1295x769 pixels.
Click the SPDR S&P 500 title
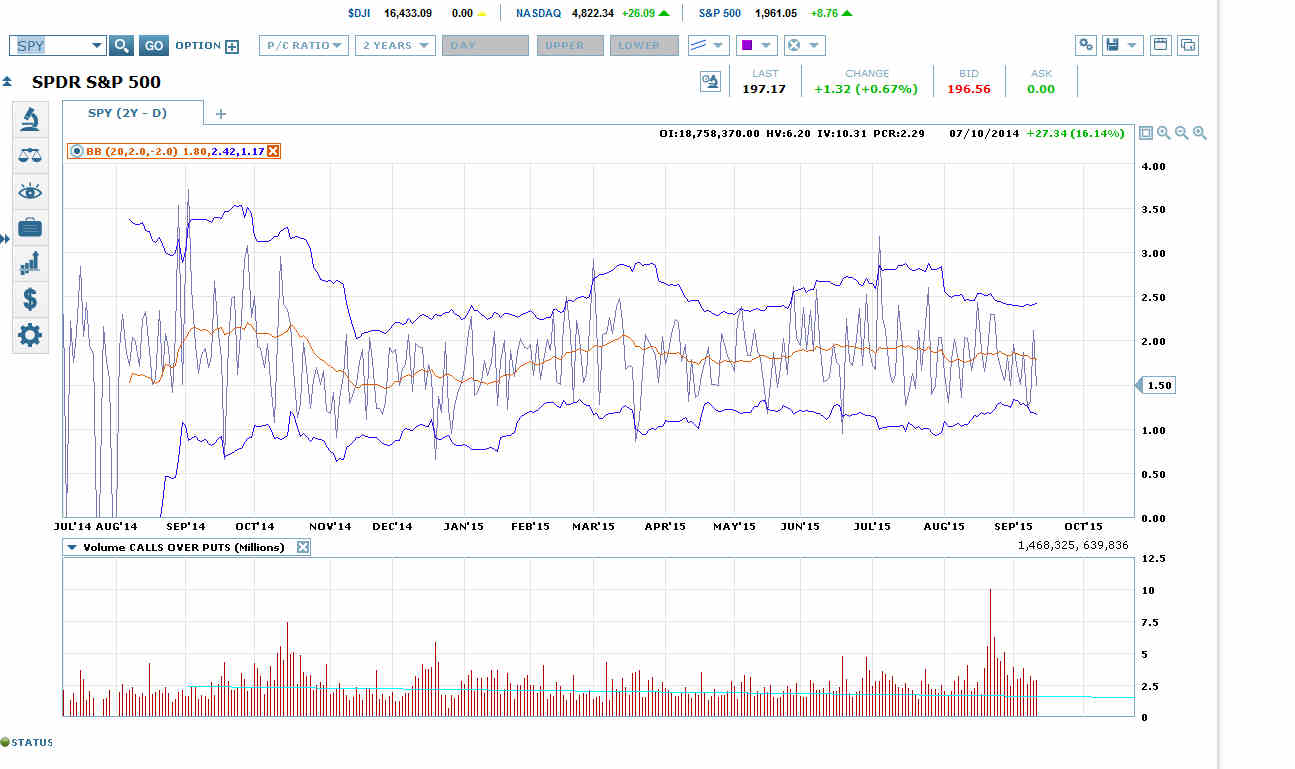pyautogui.click(x=96, y=82)
